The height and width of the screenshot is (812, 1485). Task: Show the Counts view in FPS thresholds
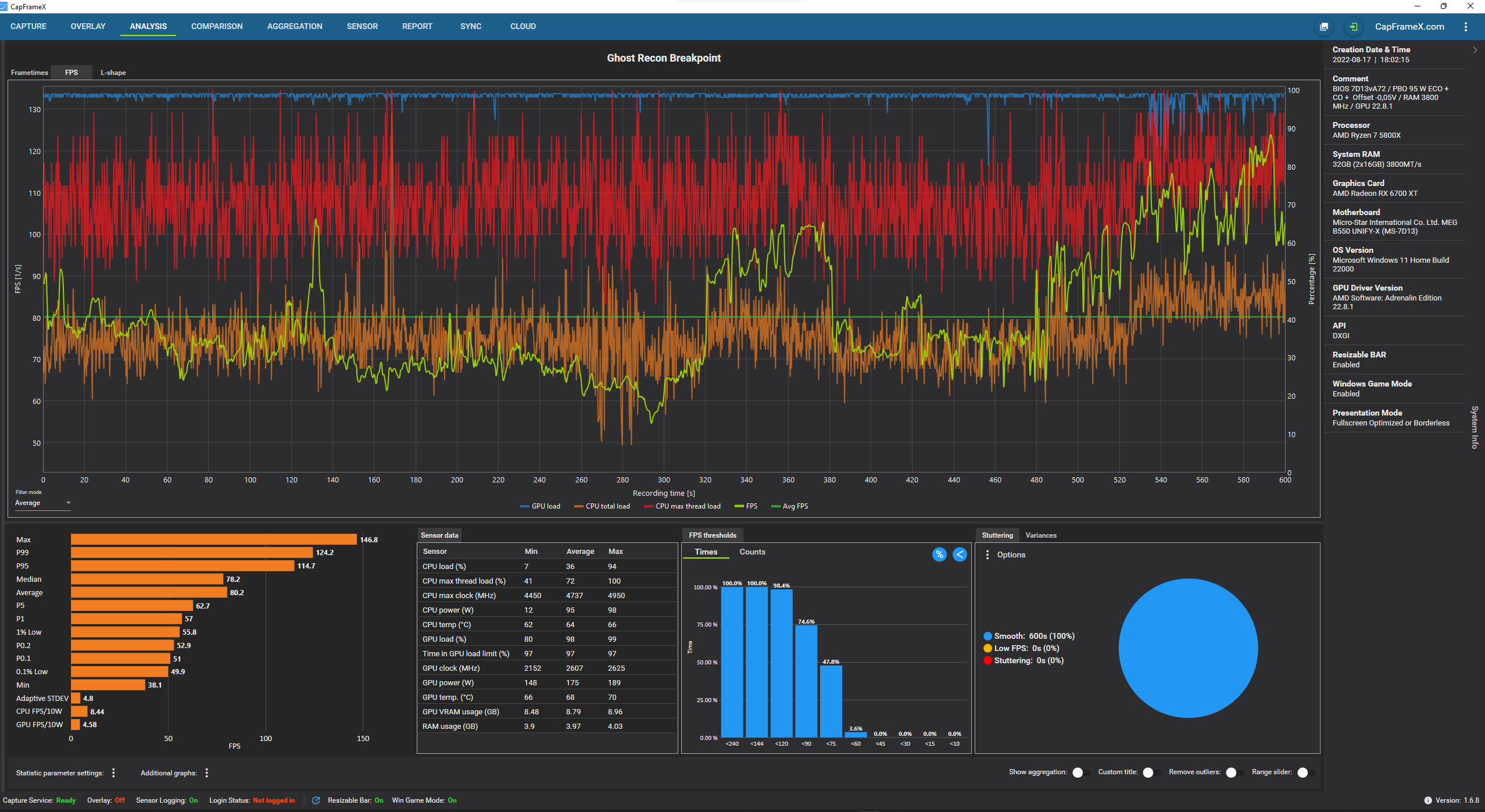pos(752,552)
